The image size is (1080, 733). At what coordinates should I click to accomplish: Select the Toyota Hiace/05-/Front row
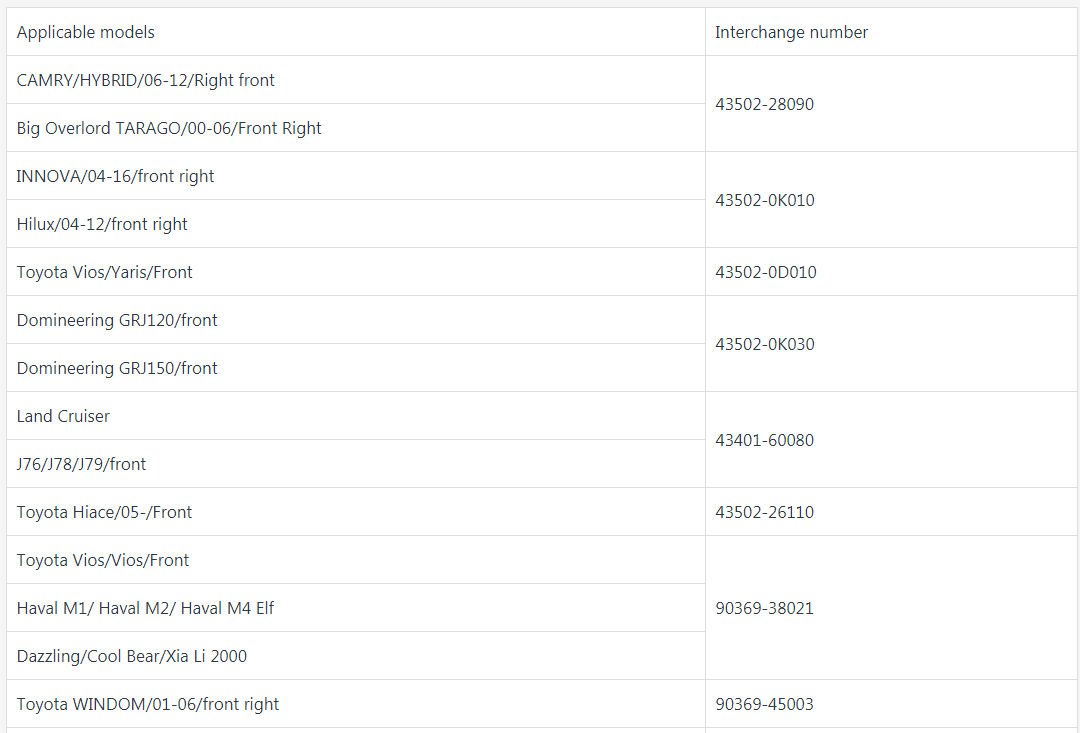[356, 512]
